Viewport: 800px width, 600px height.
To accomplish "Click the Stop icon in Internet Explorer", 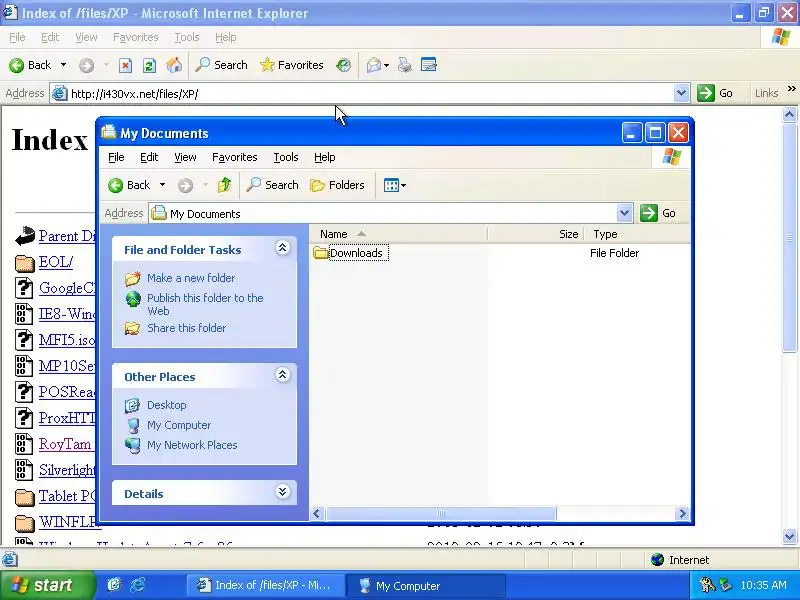I will click(126, 65).
